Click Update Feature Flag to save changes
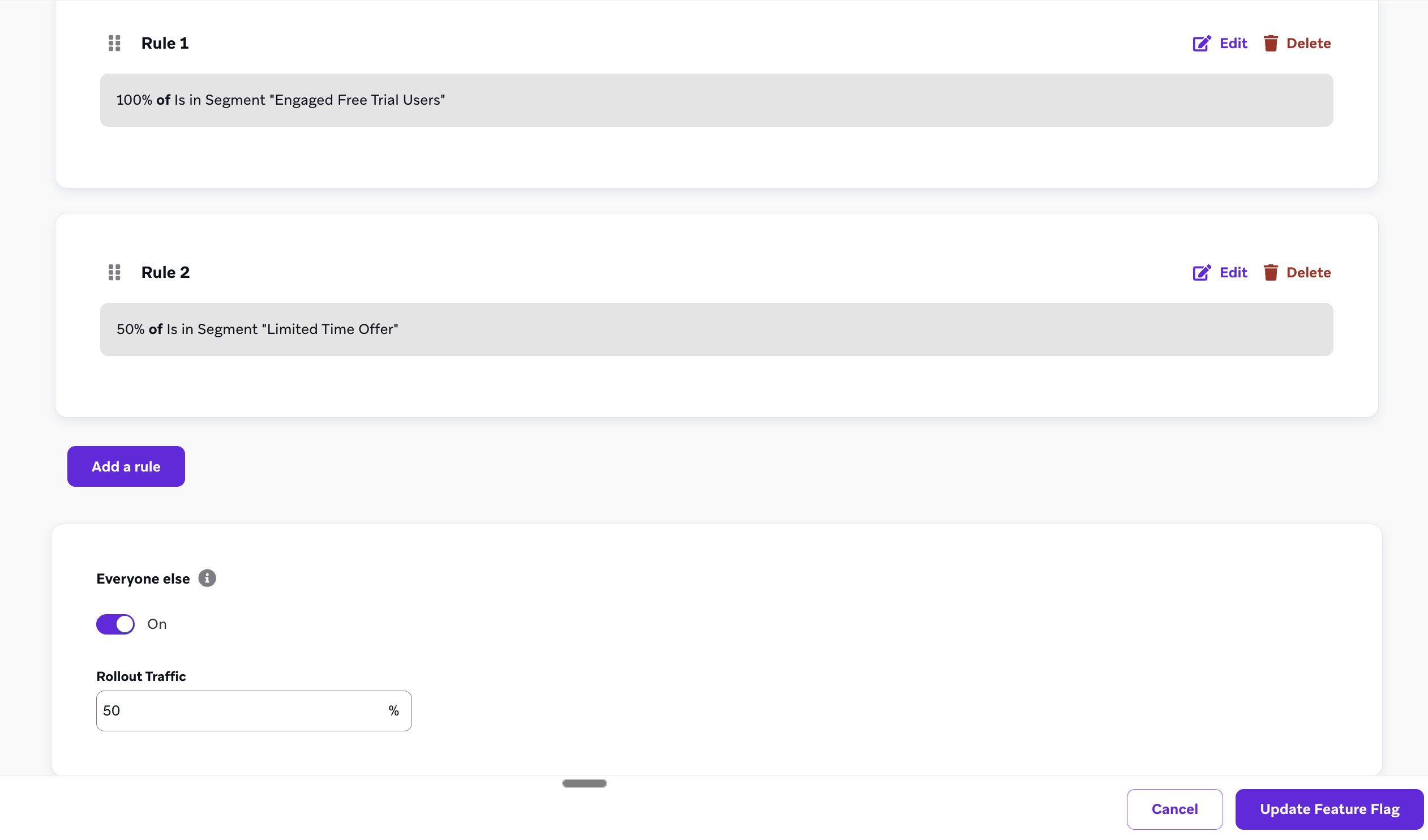Screen dimensions: 1428x840 click(1330, 809)
